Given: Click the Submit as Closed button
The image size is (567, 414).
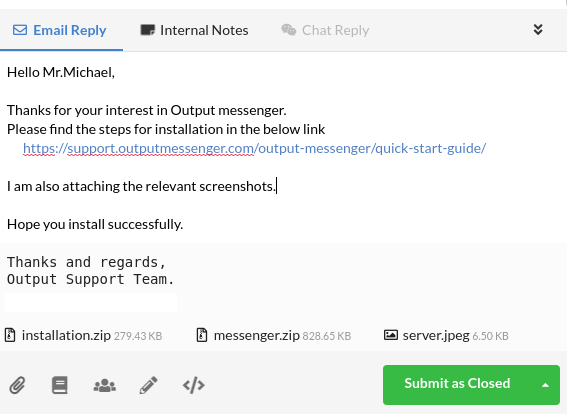Looking at the screenshot, I should (457, 385).
